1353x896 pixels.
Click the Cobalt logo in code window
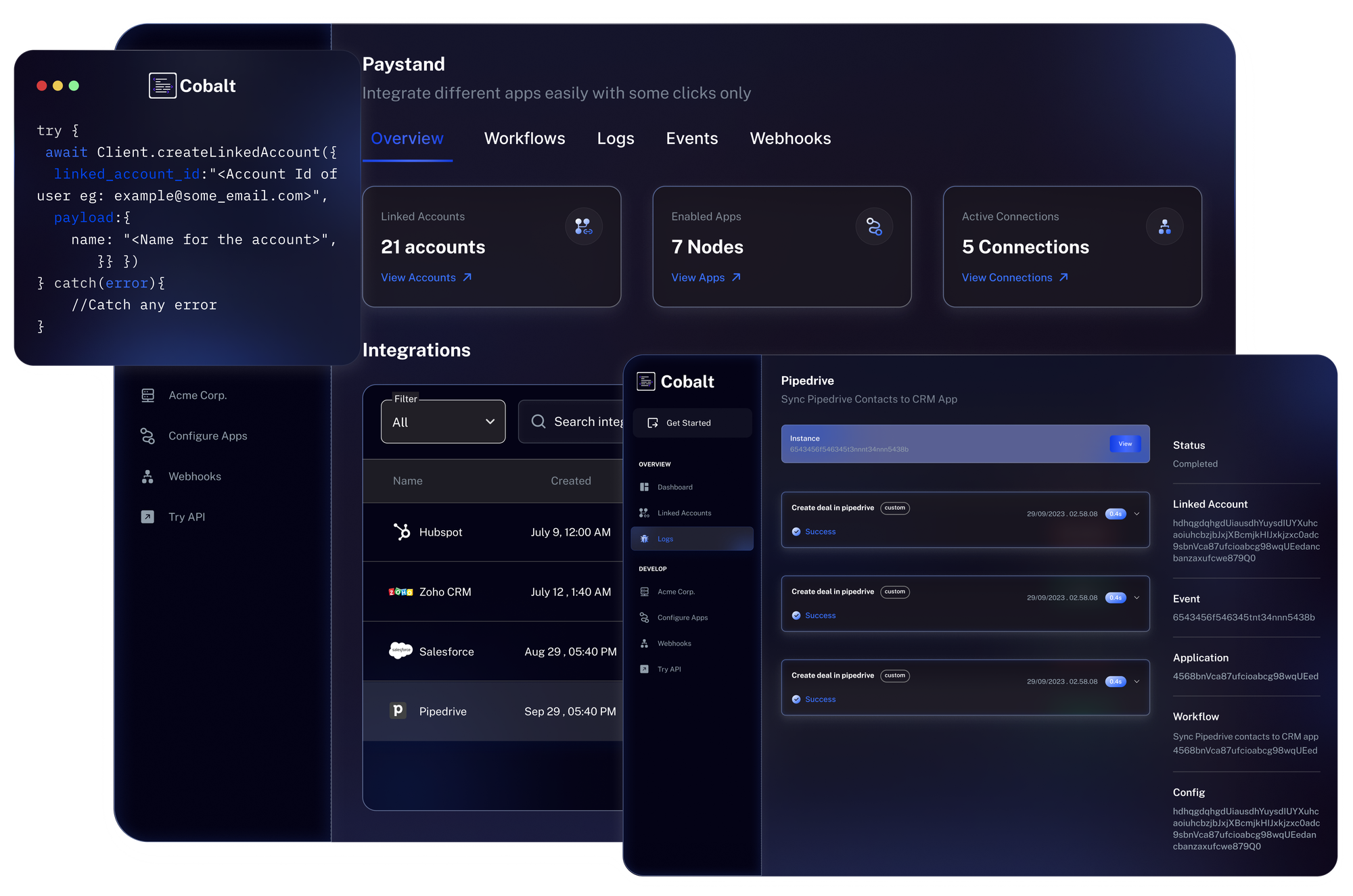pyautogui.click(x=192, y=86)
